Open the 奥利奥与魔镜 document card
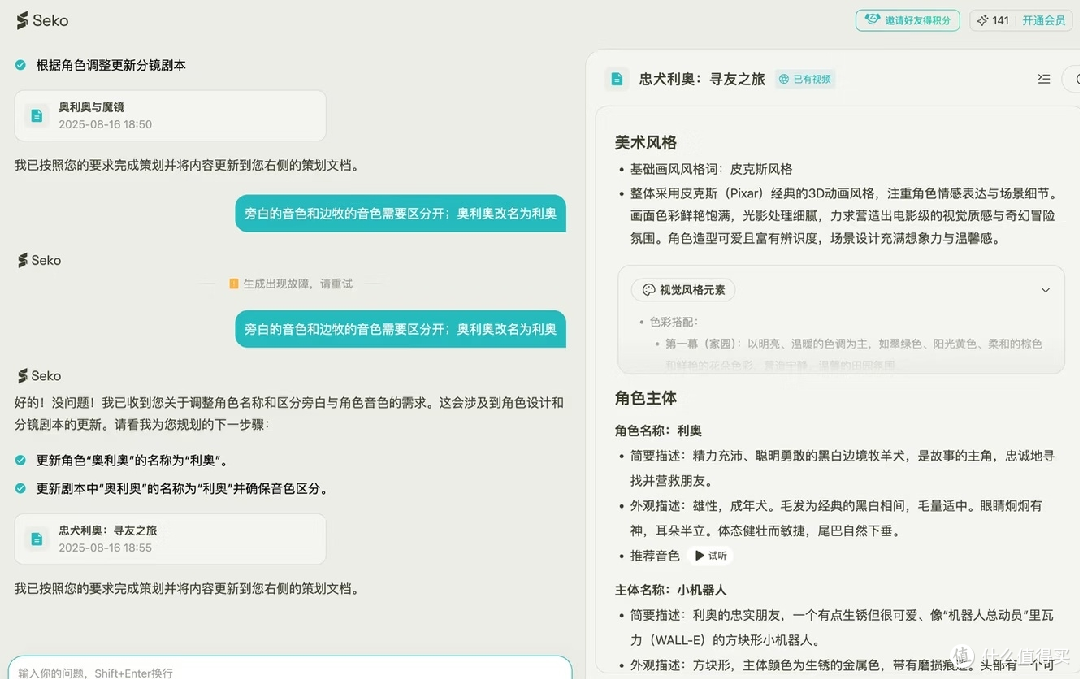This screenshot has height=679, width=1080. click(170, 116)
